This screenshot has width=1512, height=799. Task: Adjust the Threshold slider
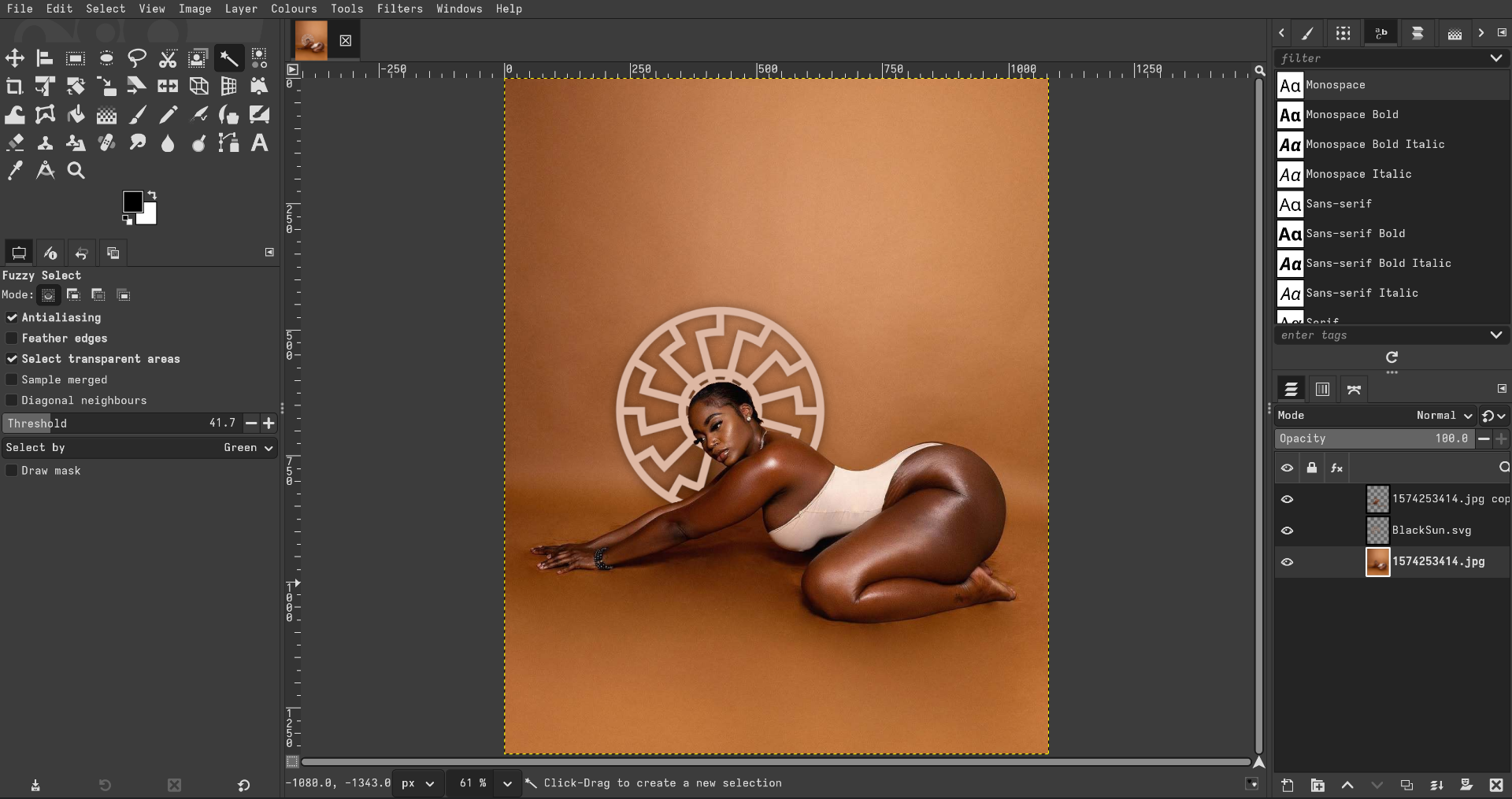click(123, 424)
